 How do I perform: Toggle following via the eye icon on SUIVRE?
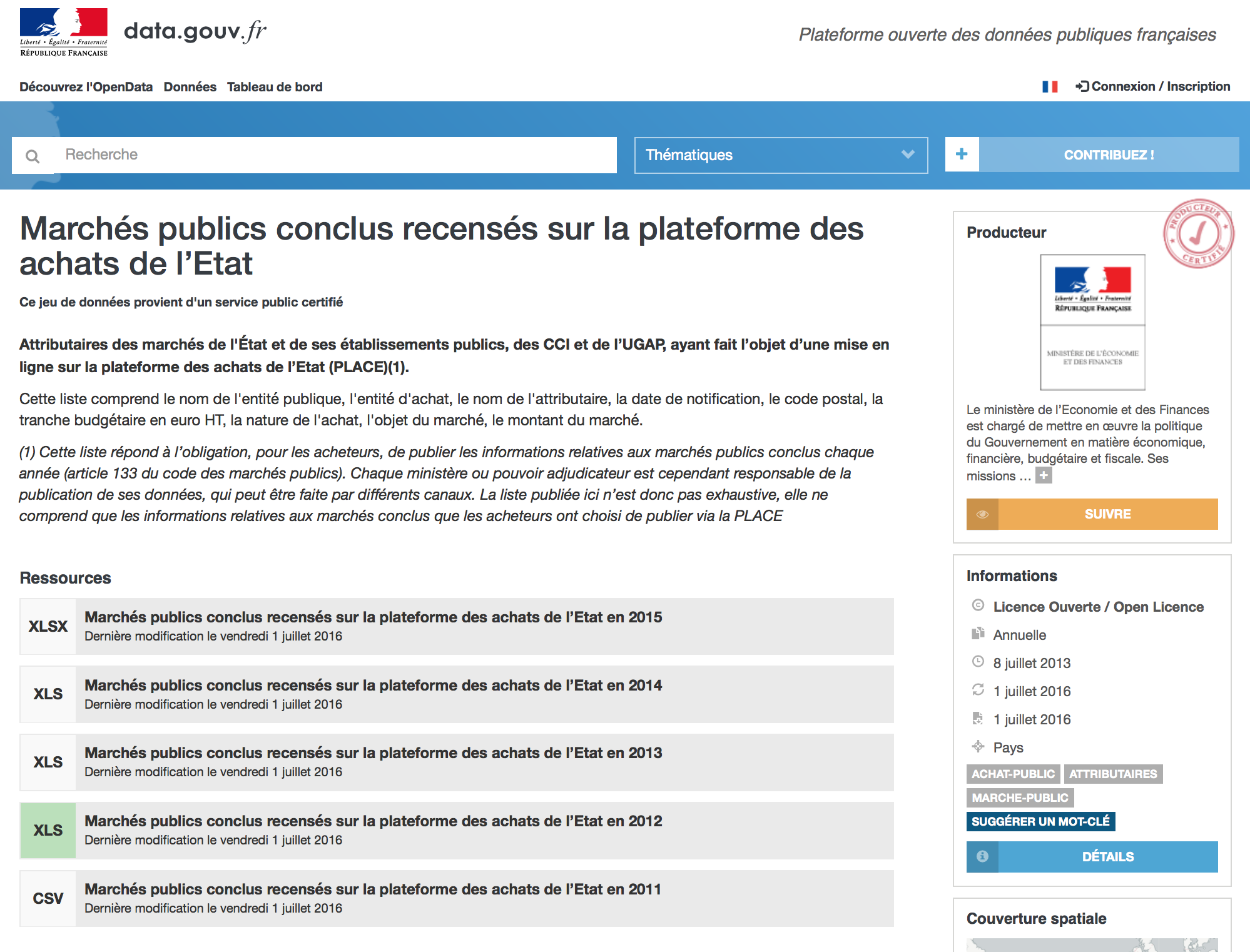[983, 514]
